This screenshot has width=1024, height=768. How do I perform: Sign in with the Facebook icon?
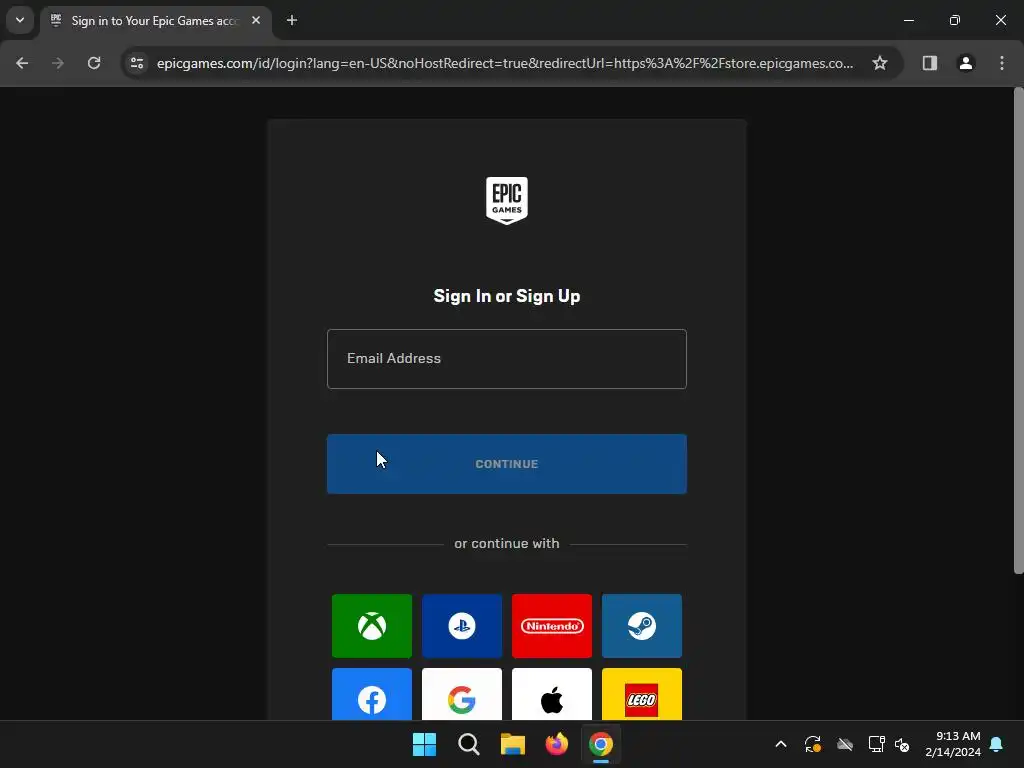click(372, 694)
